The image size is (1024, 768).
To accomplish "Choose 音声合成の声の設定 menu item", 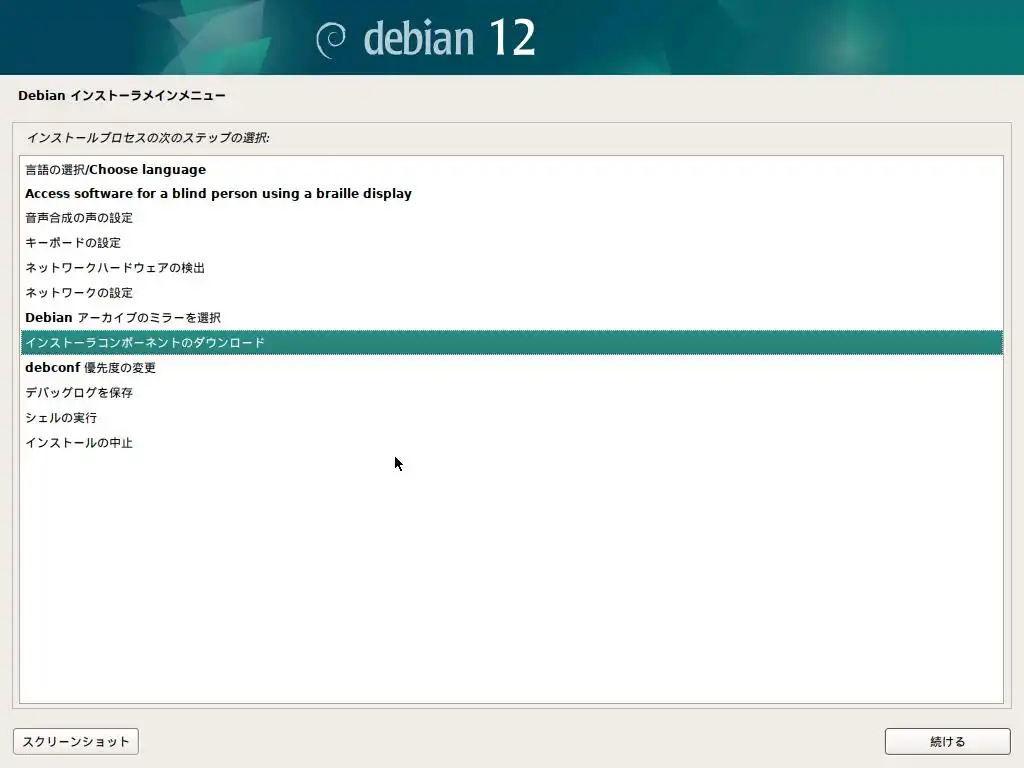I will (511, 218).
